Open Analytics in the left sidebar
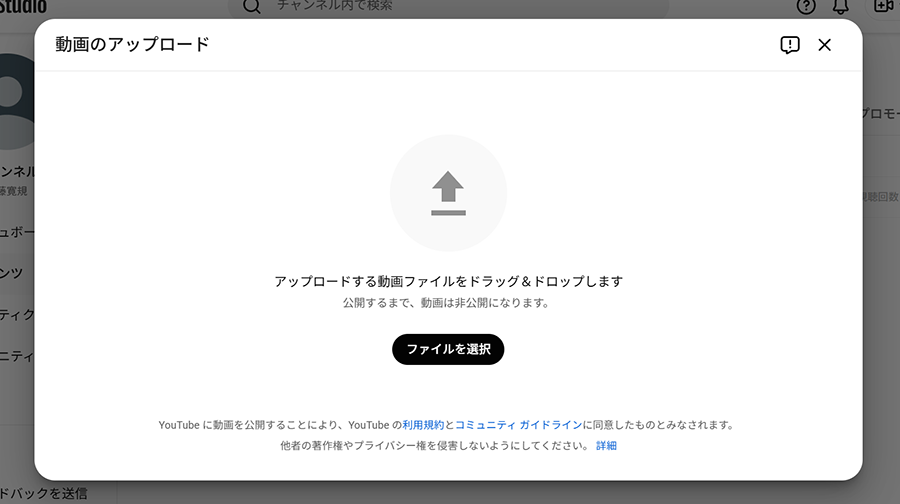Image resolution: width=900 pixels, height=504 pixels. tap(17, 314)
